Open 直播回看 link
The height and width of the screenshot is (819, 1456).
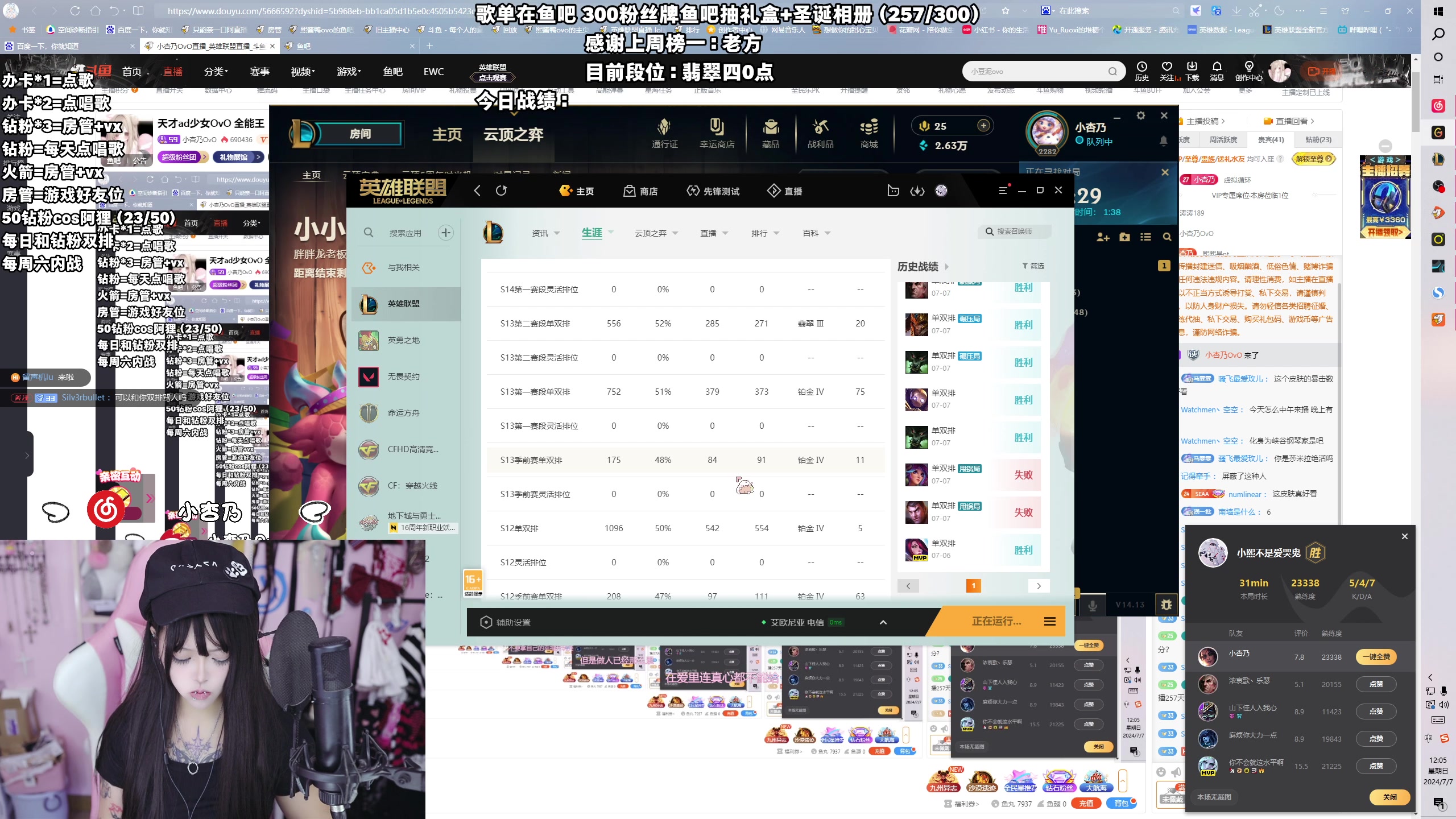1289,121
